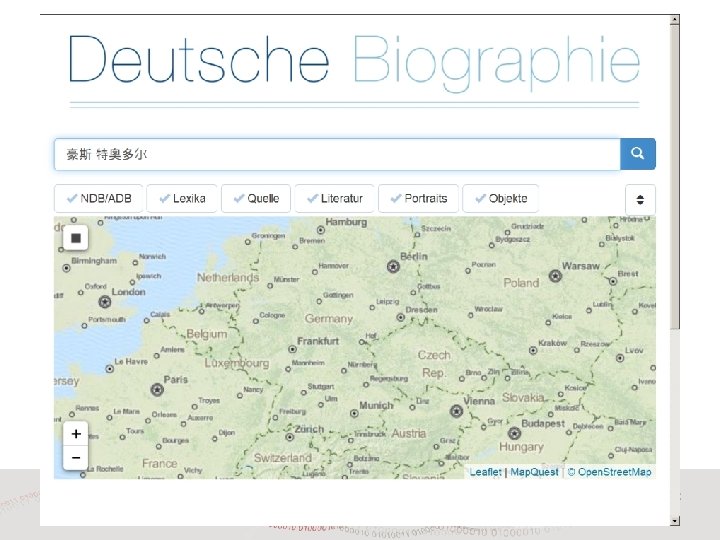Screen dimensions: 720x540
Task: Click the map square draw-area button
Action: pos(76,238)
